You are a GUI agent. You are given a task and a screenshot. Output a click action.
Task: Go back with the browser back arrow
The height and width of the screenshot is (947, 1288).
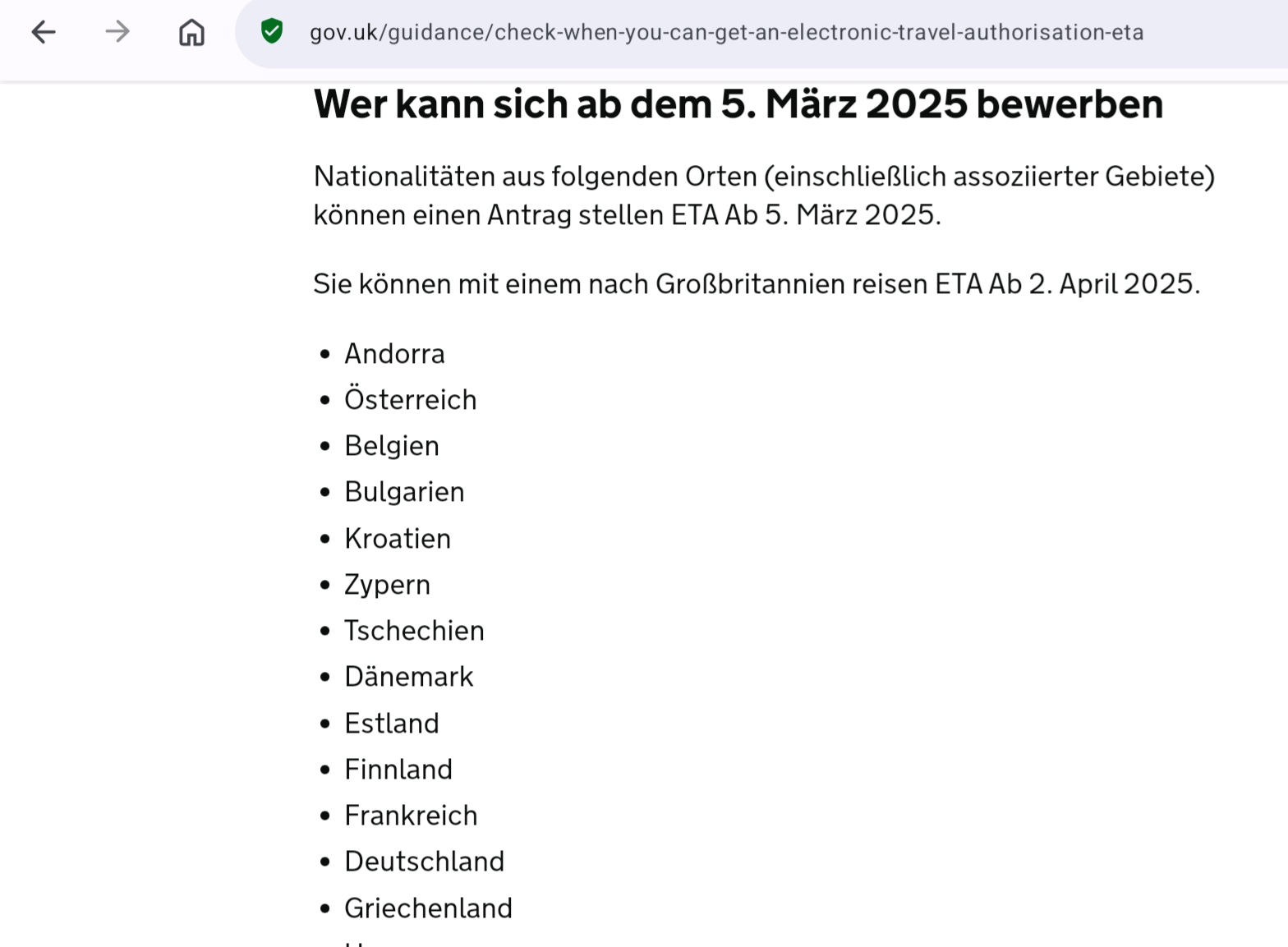tap(44, 32)
